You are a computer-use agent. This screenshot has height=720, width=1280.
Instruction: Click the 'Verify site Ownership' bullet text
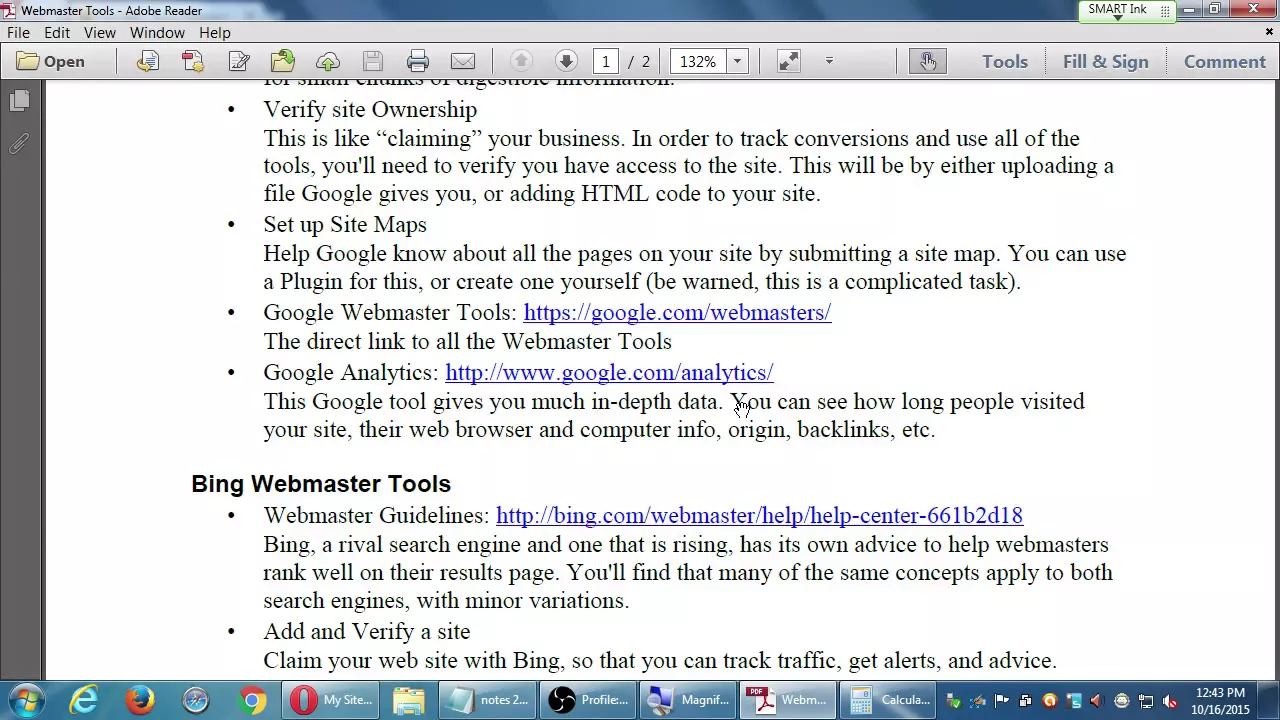pyautogui.click(x=370, y=110)
